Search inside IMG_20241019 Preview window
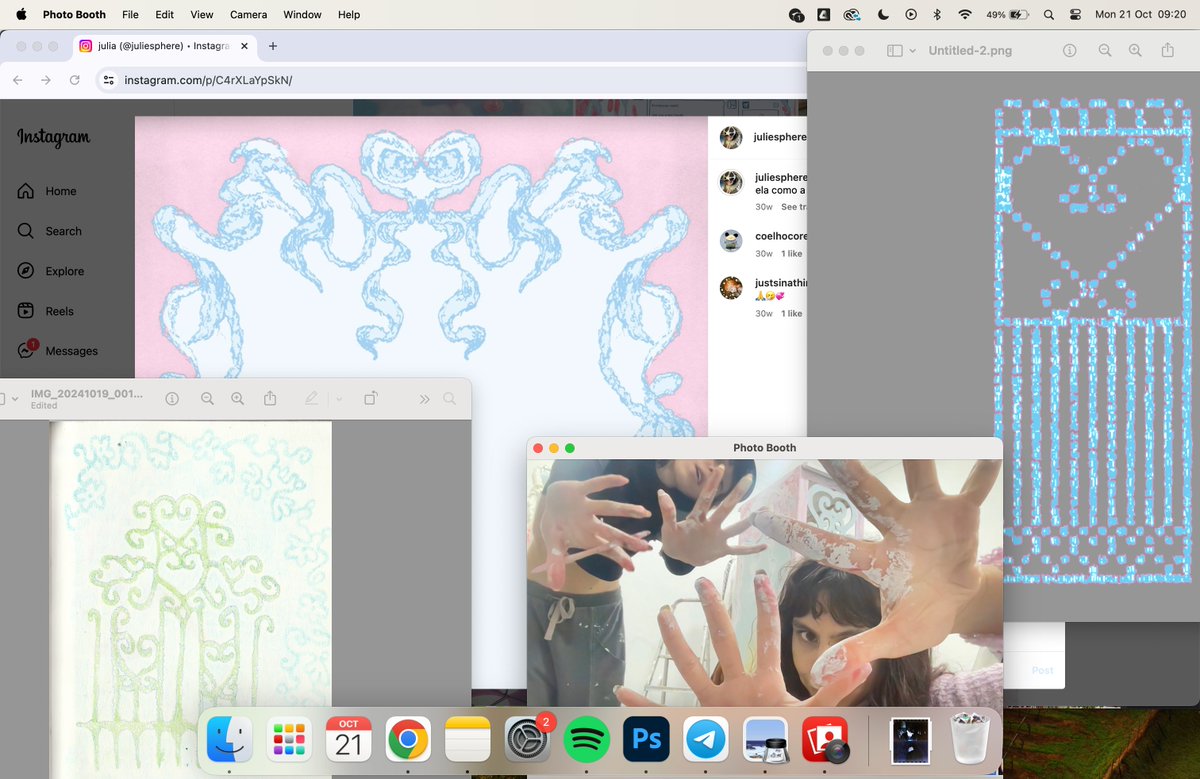Screen dimensions: 1200x779 (x=450, y=398)
